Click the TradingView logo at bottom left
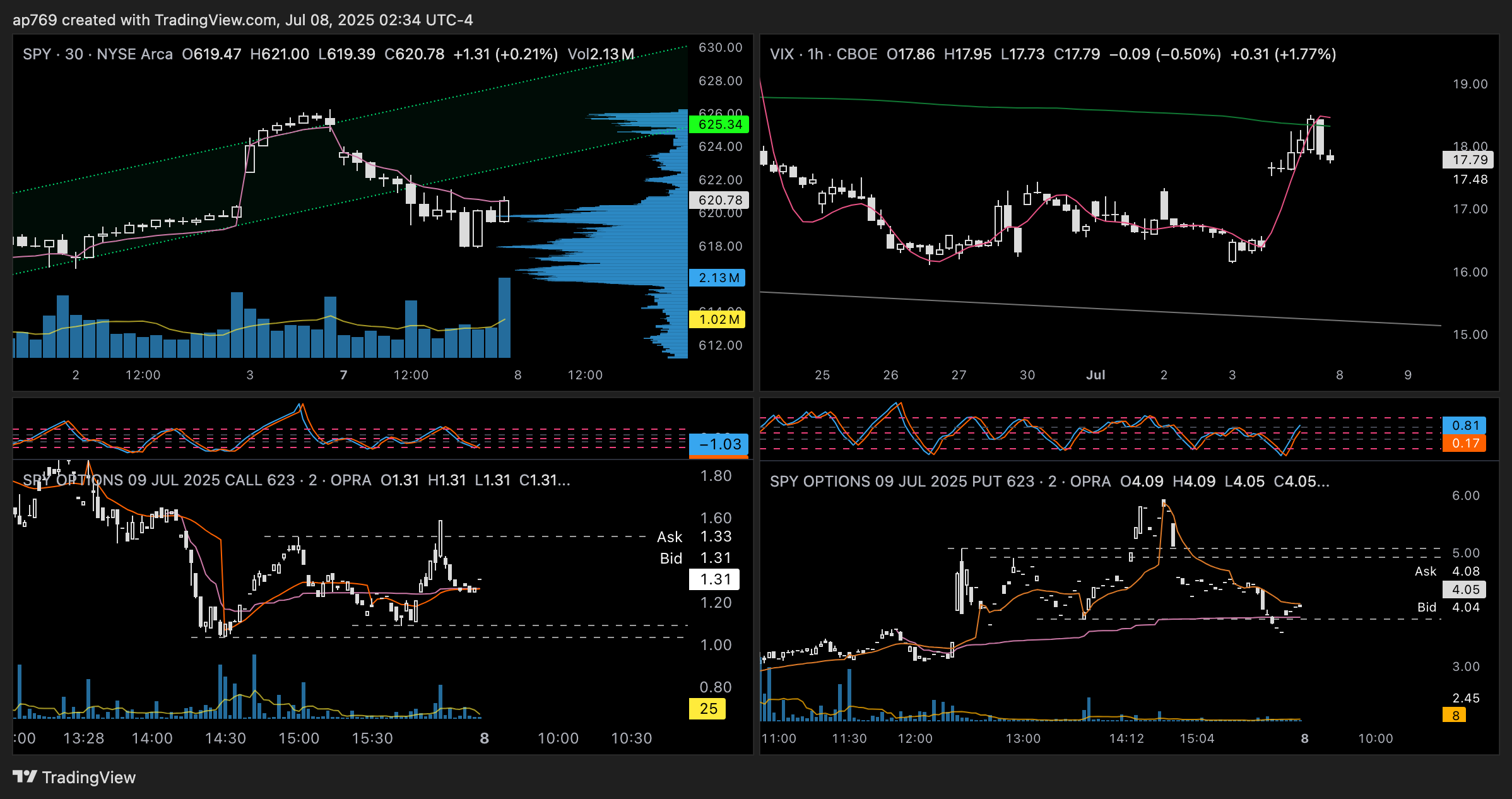 [x=74, y=777]
